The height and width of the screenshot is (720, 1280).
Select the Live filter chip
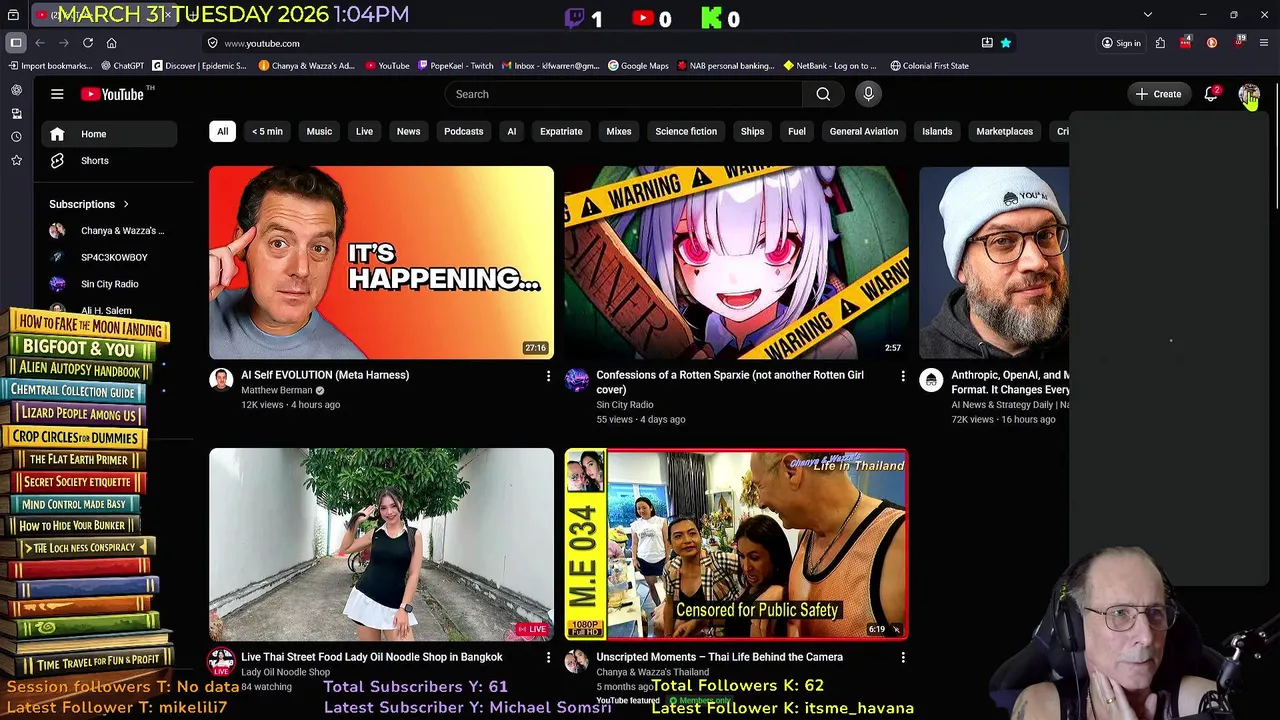point(364,131)
